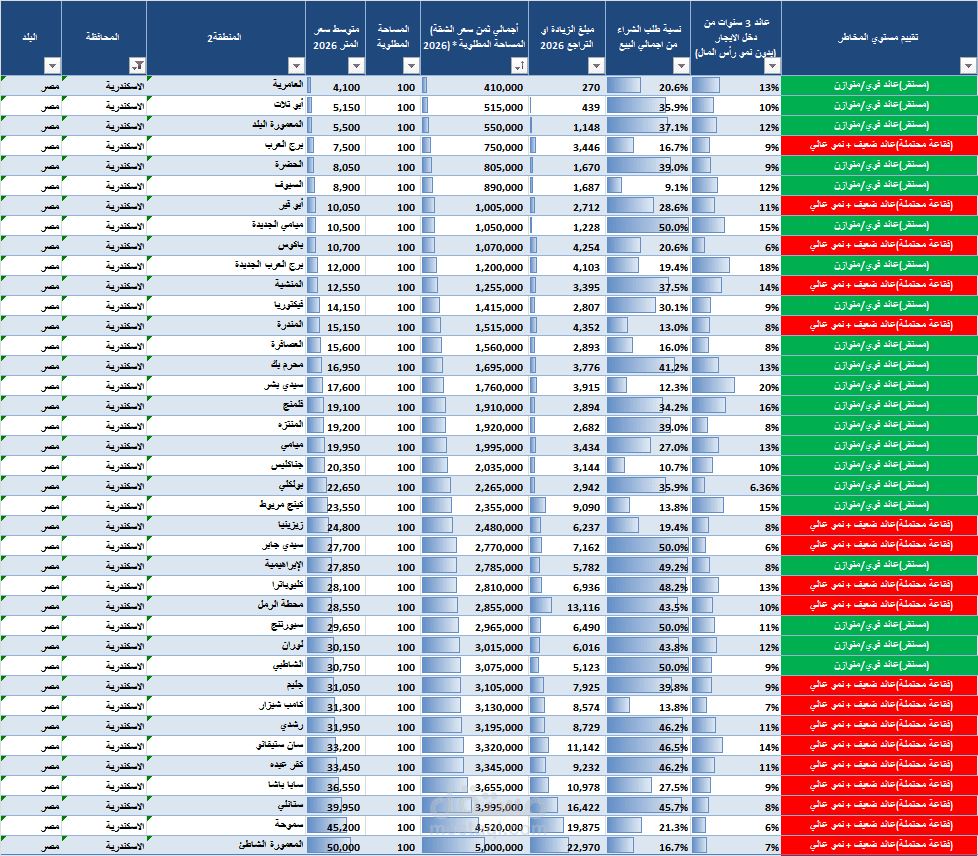Select purchase demand cell 21.3%
The width and height of the screenshot is (978, 856).
[x=648, y=826]
